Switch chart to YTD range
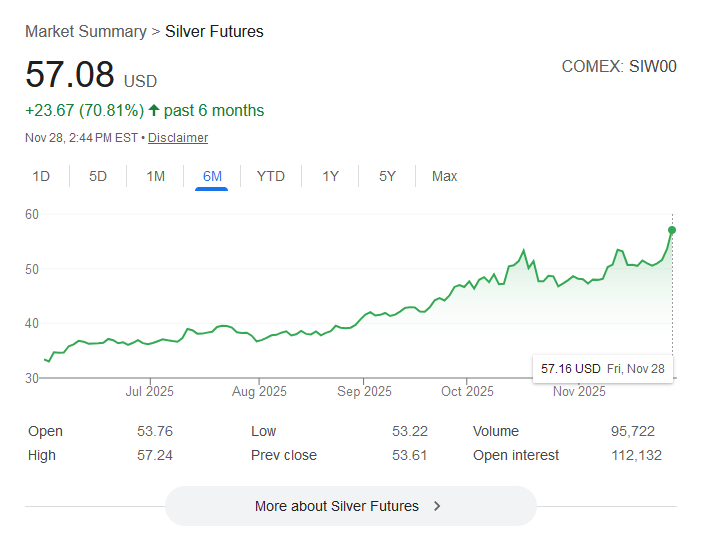This screenshot has height=549, width=708. click(x=271, y=176)
